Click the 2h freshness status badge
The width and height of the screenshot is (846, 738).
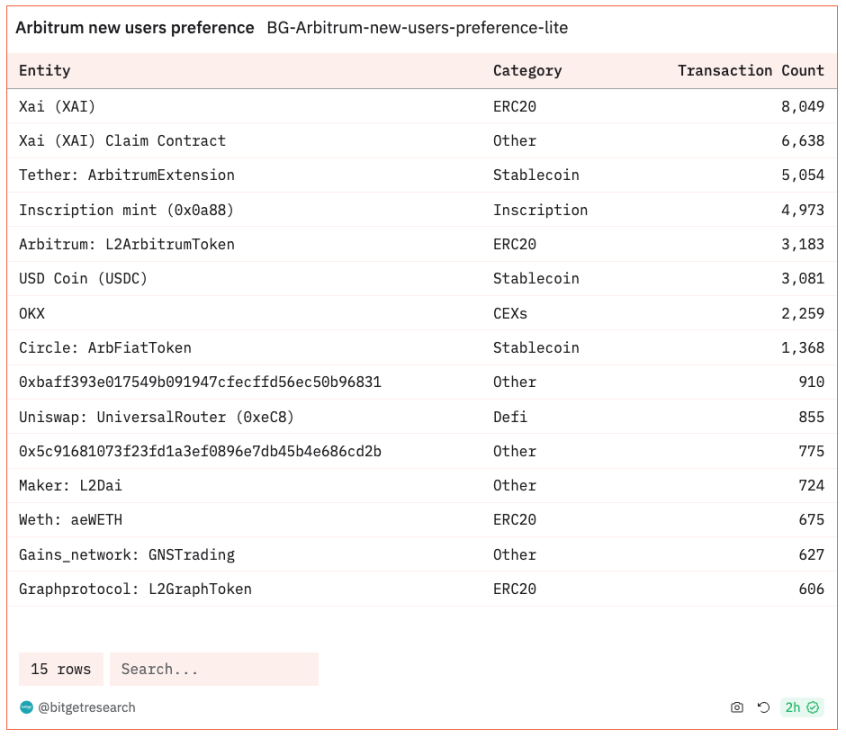(801, 708)
